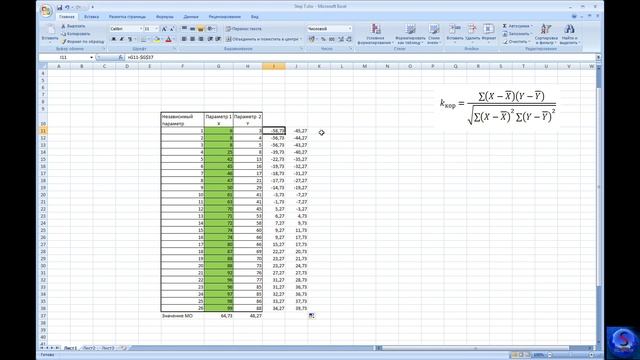Decrease font size with smaller A icon

[x=172, y=29]
